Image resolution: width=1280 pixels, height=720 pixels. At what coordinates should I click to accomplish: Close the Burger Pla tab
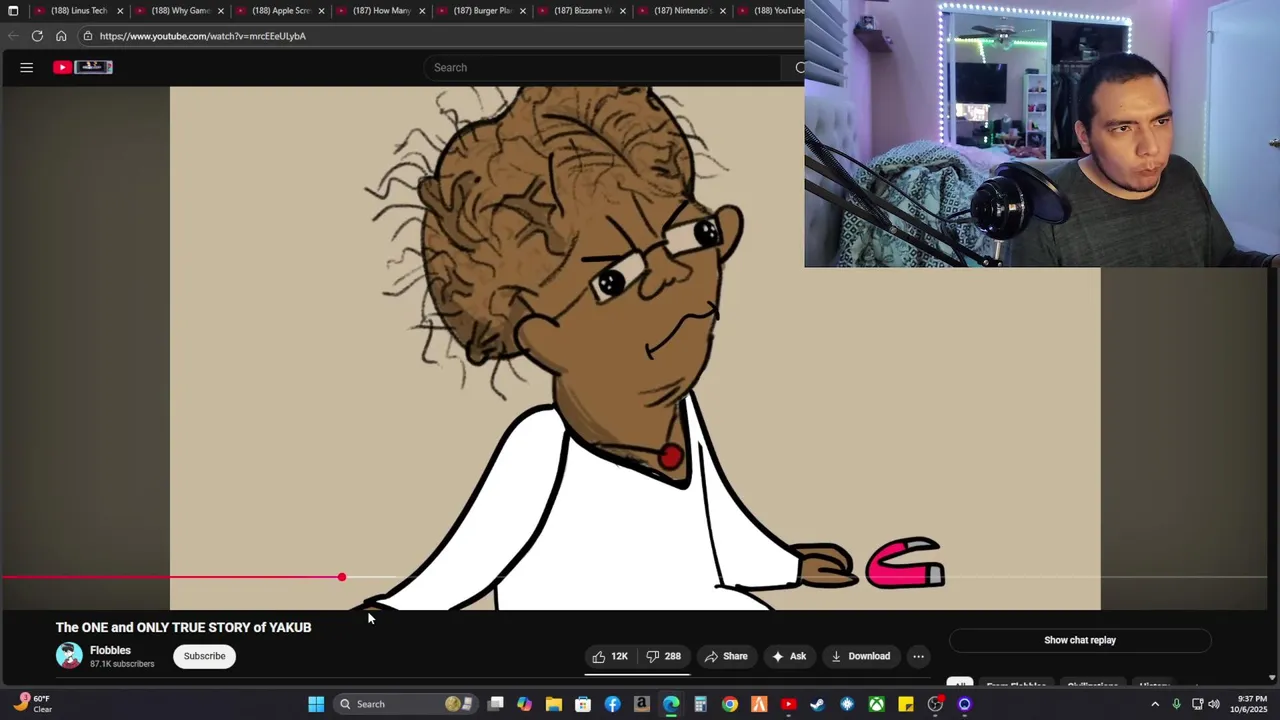click(522, 11)
